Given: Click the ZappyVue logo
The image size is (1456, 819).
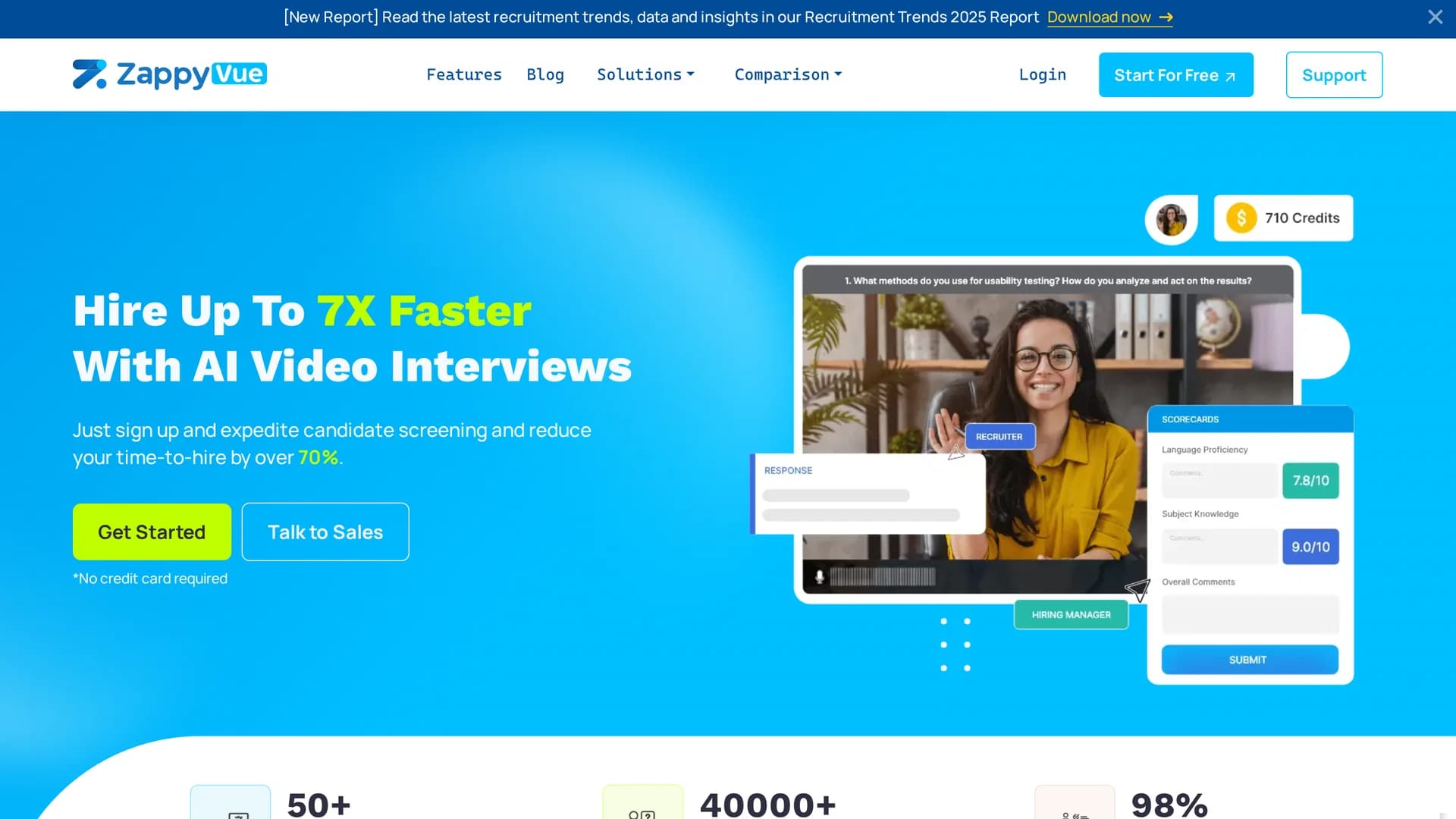Looking at the screenshot, I should click(170, 74).
